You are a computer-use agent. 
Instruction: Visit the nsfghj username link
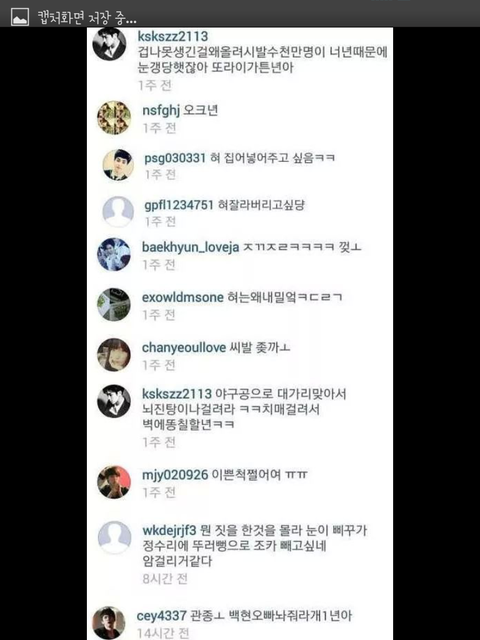161,111
